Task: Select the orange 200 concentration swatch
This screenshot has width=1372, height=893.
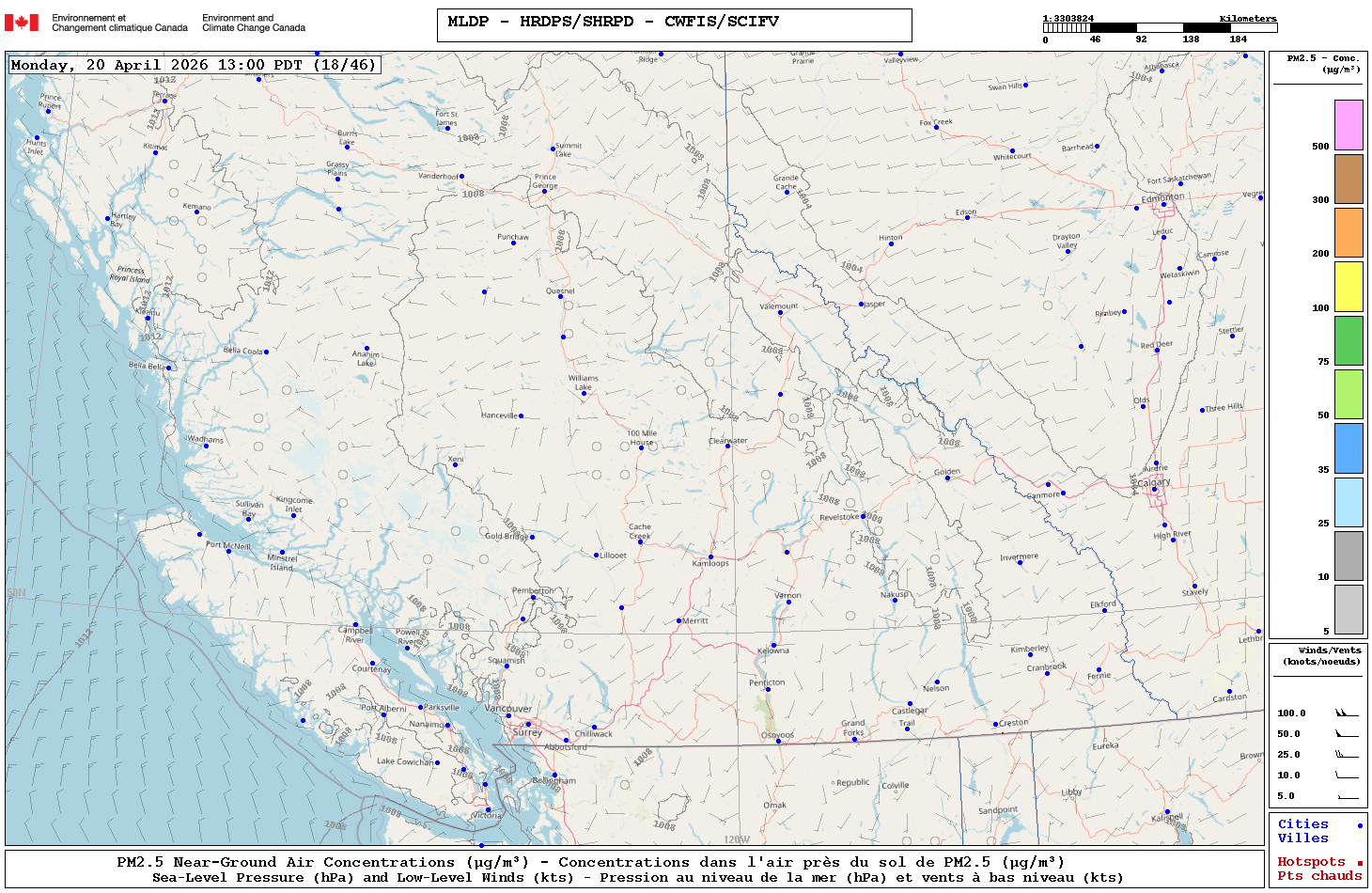Action: tap(1349, 232)
